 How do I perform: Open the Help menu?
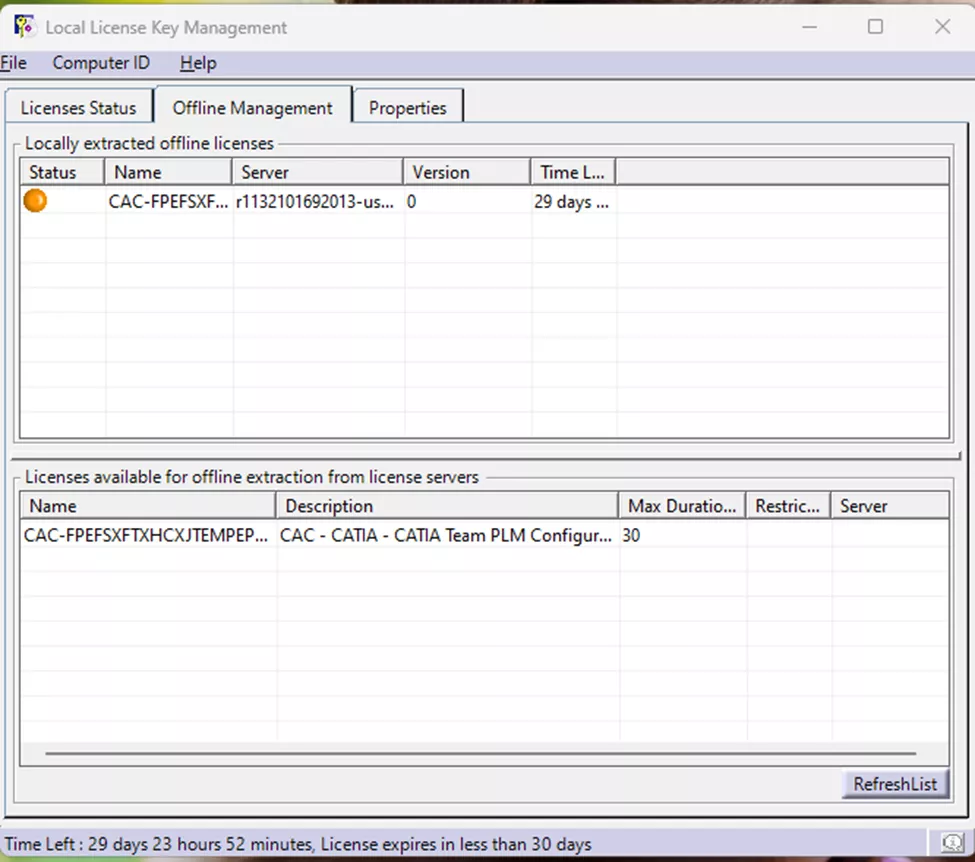(197, 62)
